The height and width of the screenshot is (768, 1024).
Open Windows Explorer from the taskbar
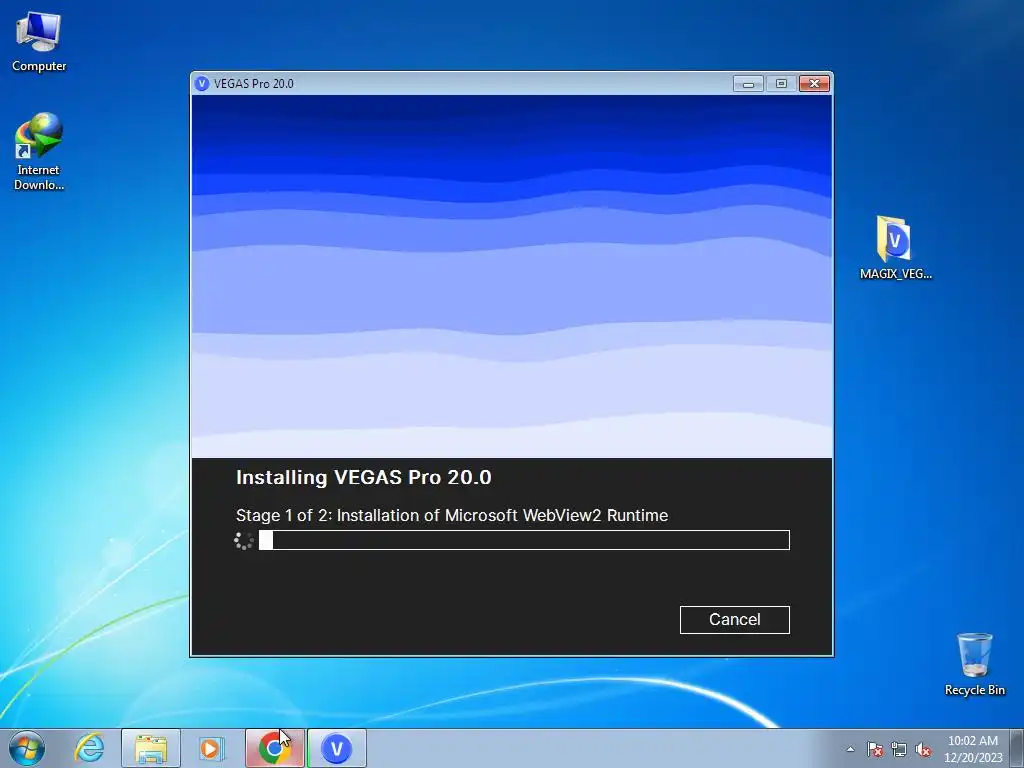pos(151,748)
